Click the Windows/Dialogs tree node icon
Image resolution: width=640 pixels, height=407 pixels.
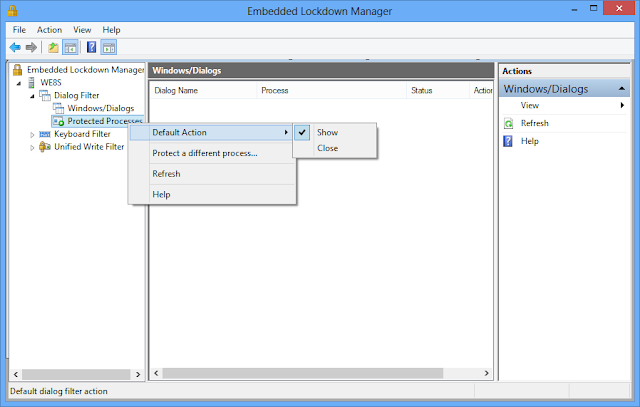pyautogui.click(x=58, y=108)
